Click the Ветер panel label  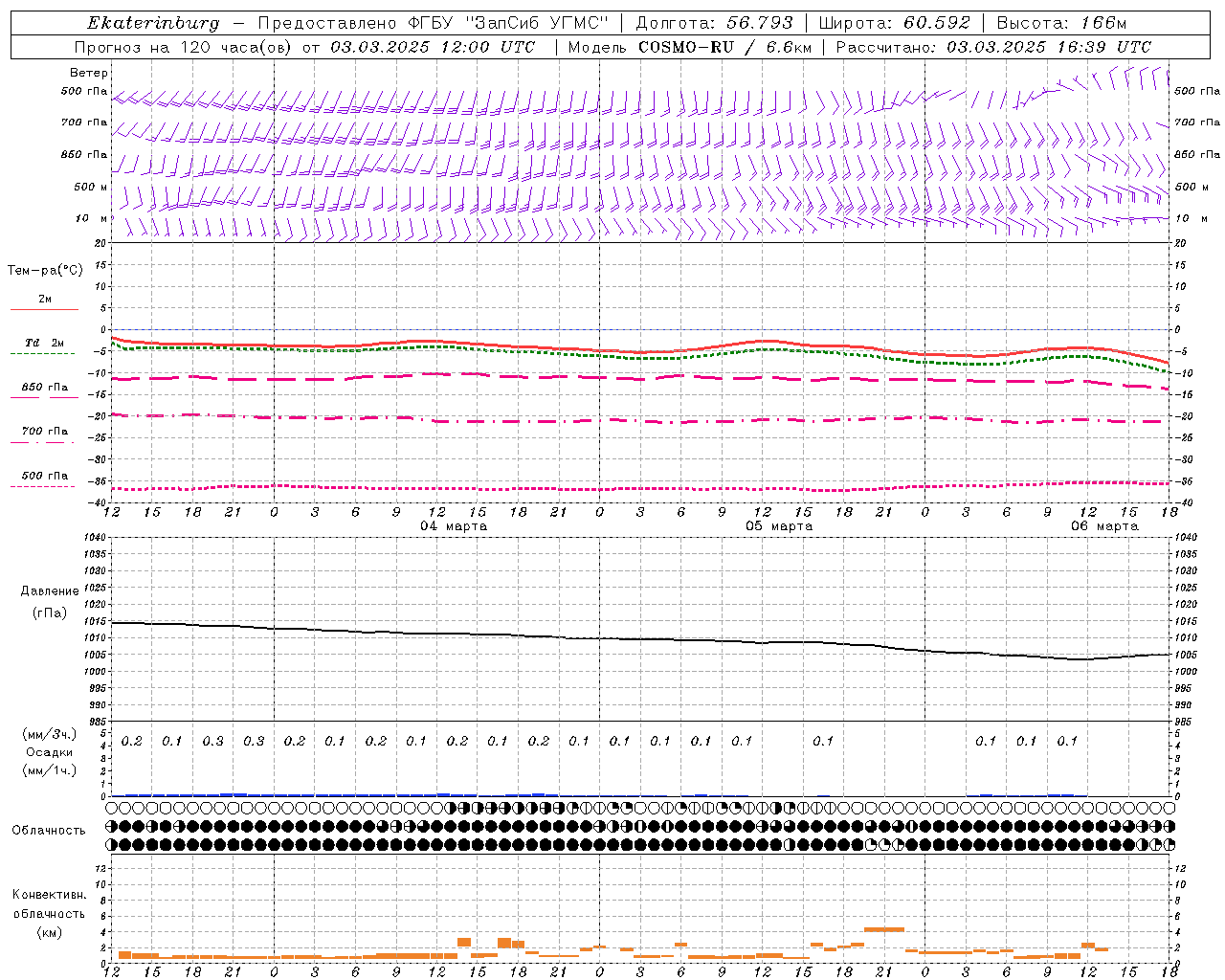click(x=89, y=73)
